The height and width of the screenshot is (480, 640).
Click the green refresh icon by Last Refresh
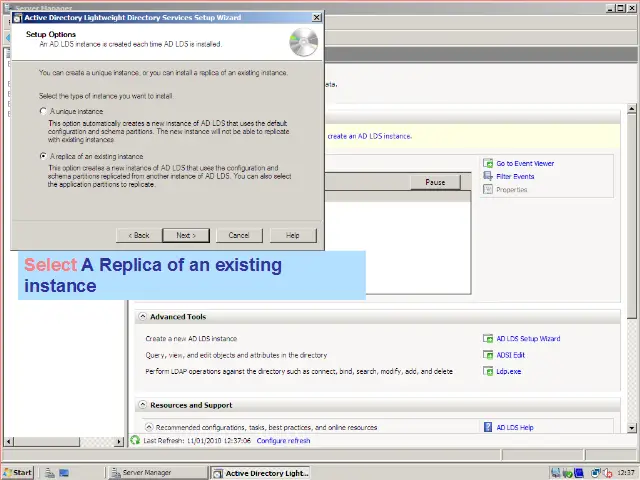point(135,440)
